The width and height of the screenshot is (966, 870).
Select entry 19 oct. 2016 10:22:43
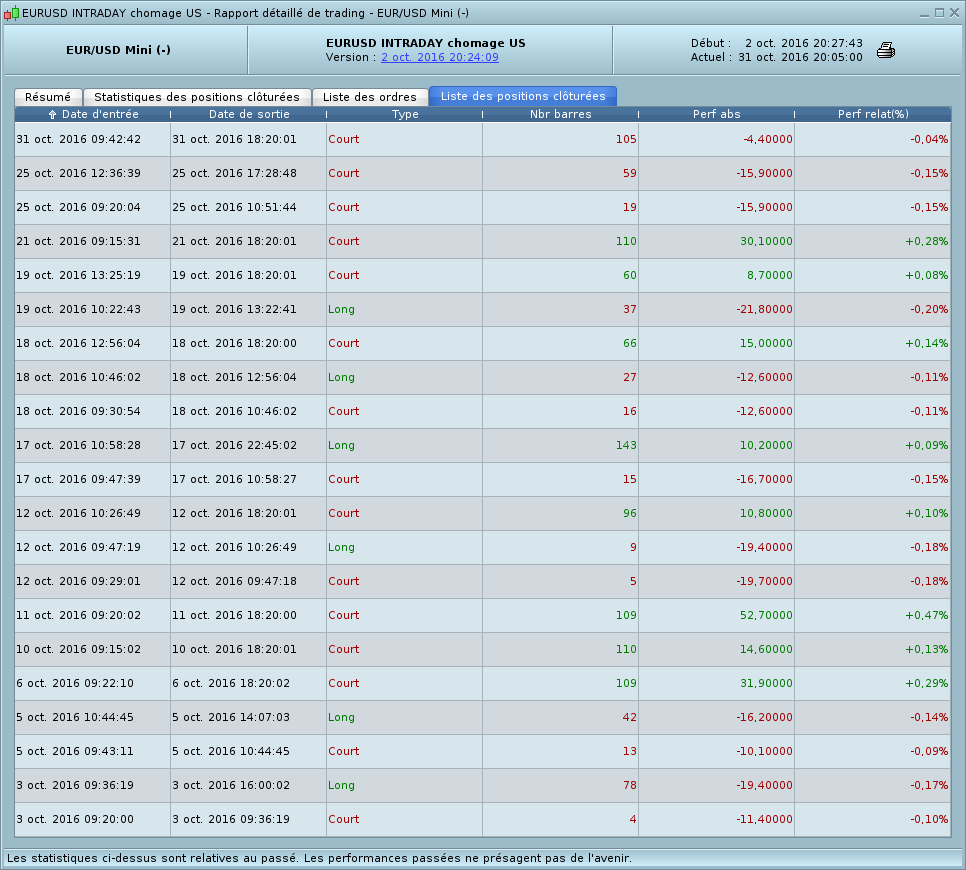point(79,309)
